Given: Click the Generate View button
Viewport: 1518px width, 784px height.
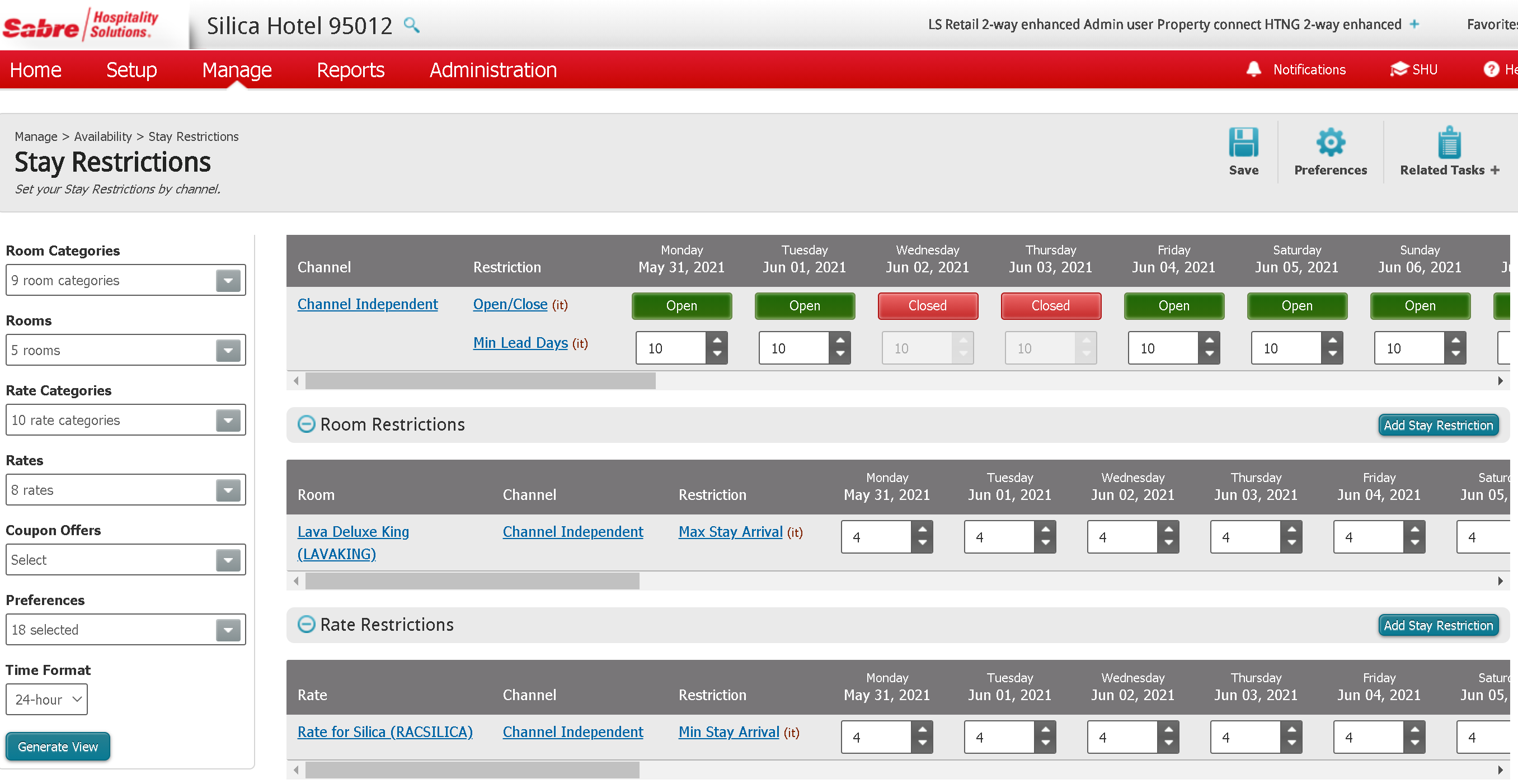Looking at the screenshot, I should tap(58, 747).
